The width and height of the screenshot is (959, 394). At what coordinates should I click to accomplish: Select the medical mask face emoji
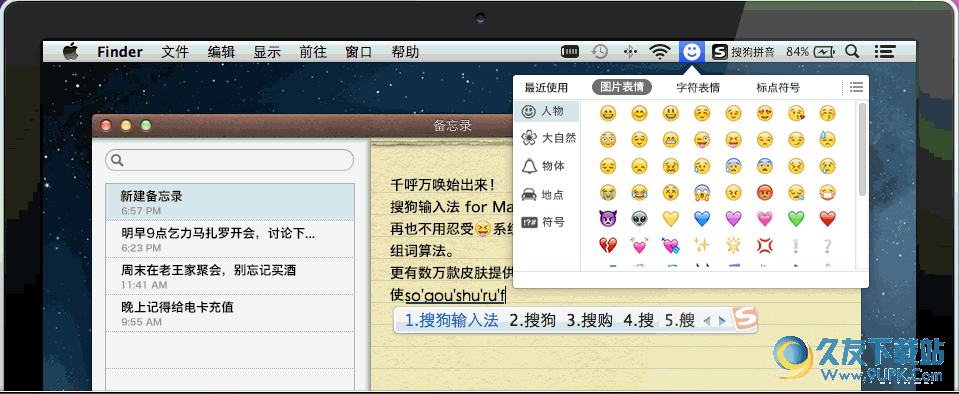(x=827, y=192)
